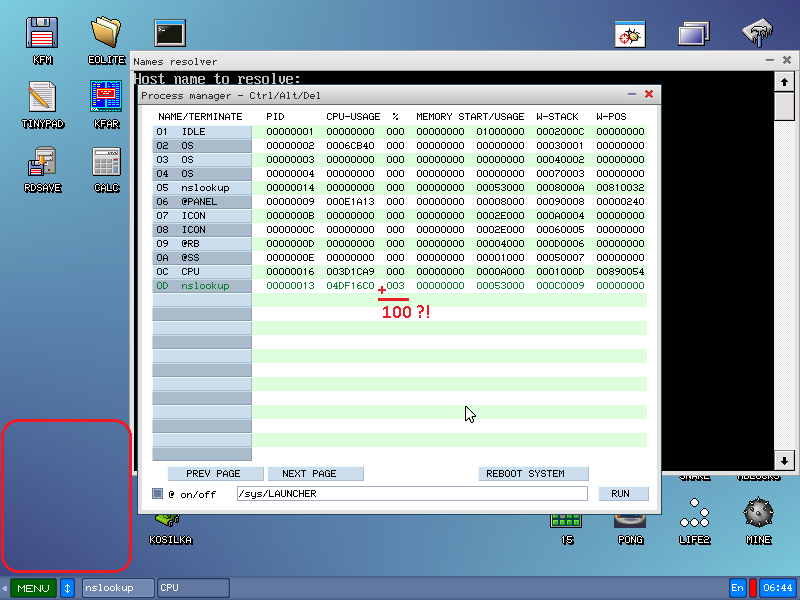Terminate the 0D nslookup process
The image size is (800, 600).
pyautogui.click(x=201, y=286)
